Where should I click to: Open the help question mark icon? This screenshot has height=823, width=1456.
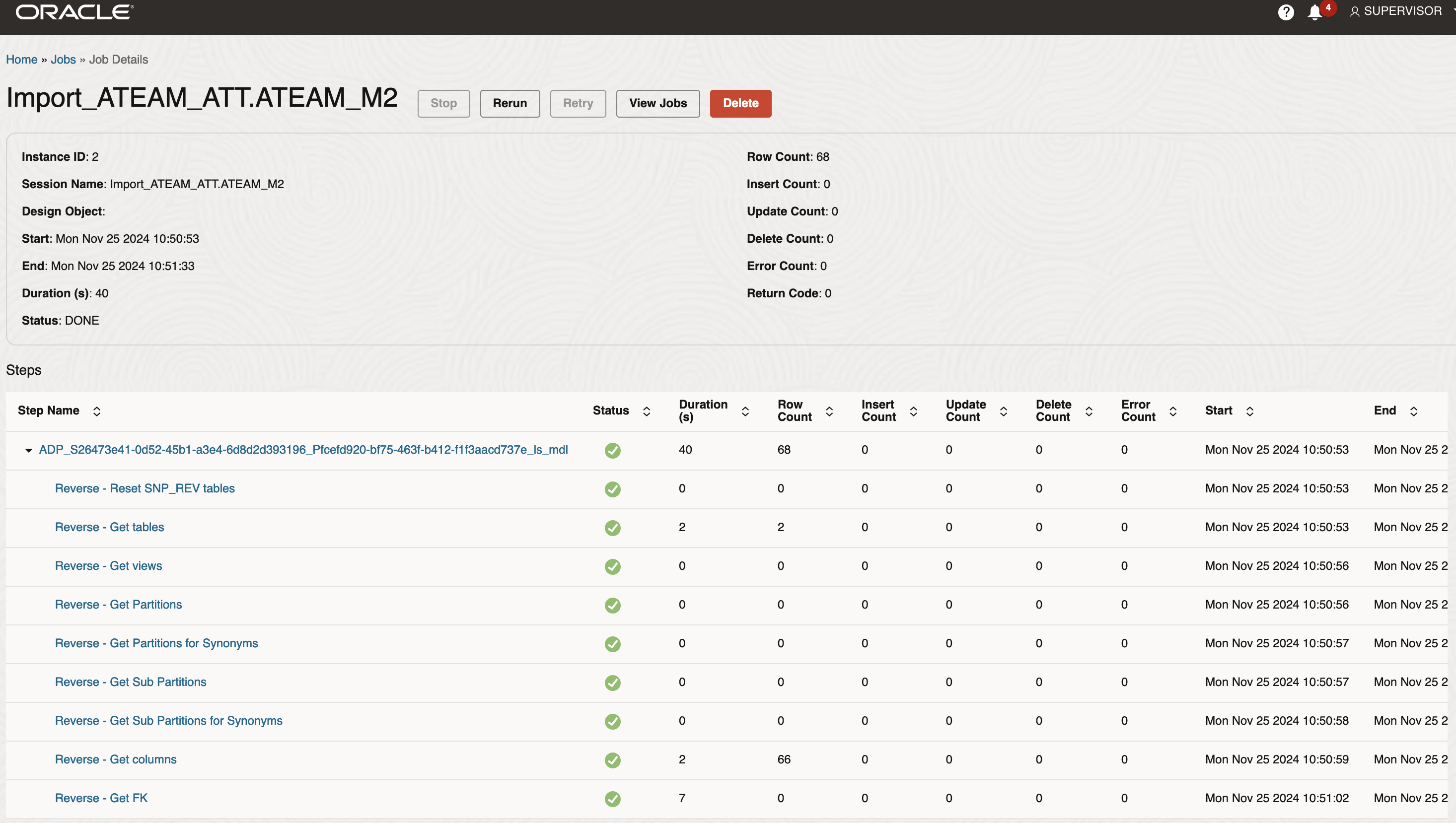click(x=1285, y=12)
